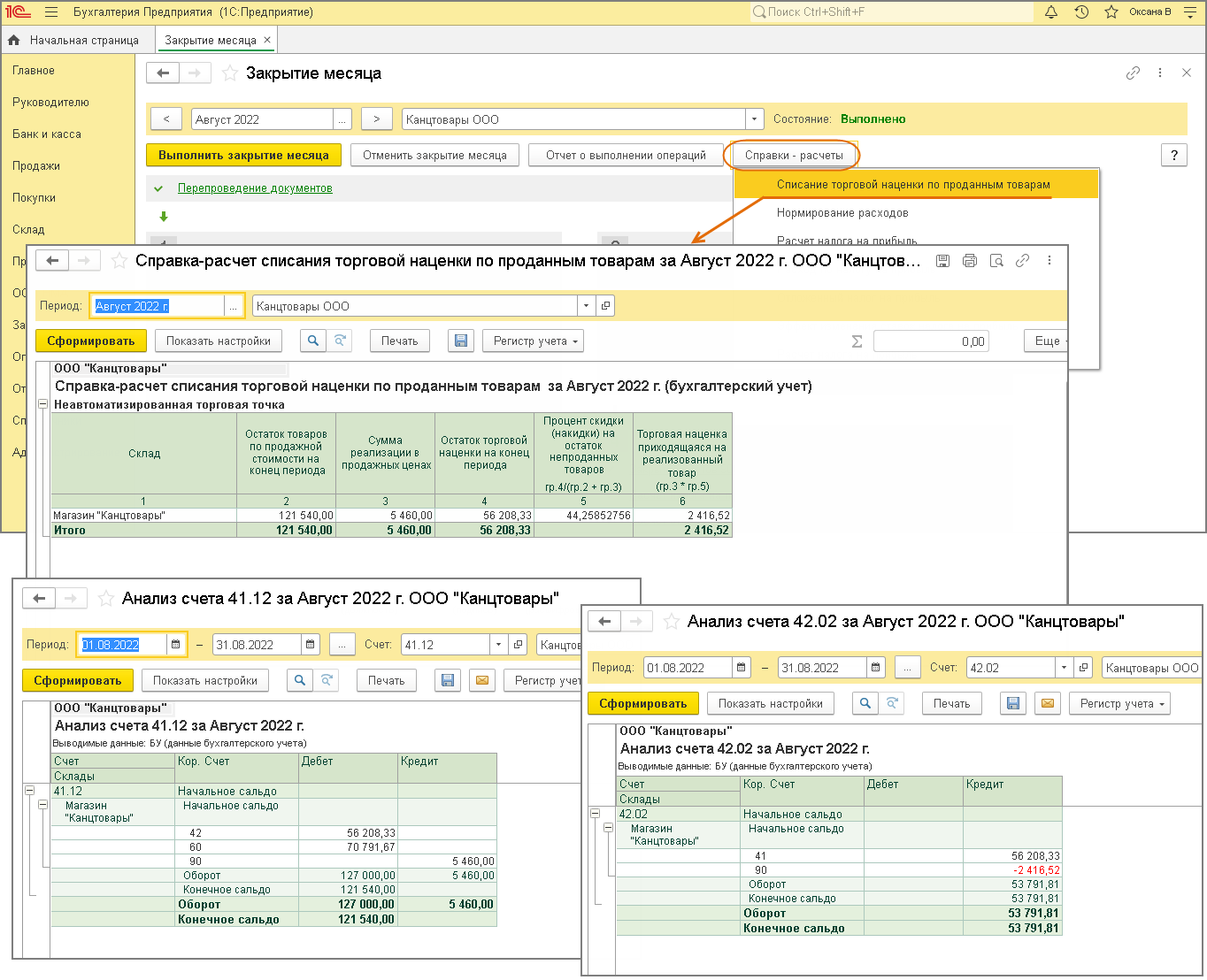The width and height of the screenshot is (1207, 980).
Task: Click Показать настройки in Анализ счета 41.12
Action: click(205, 681)
